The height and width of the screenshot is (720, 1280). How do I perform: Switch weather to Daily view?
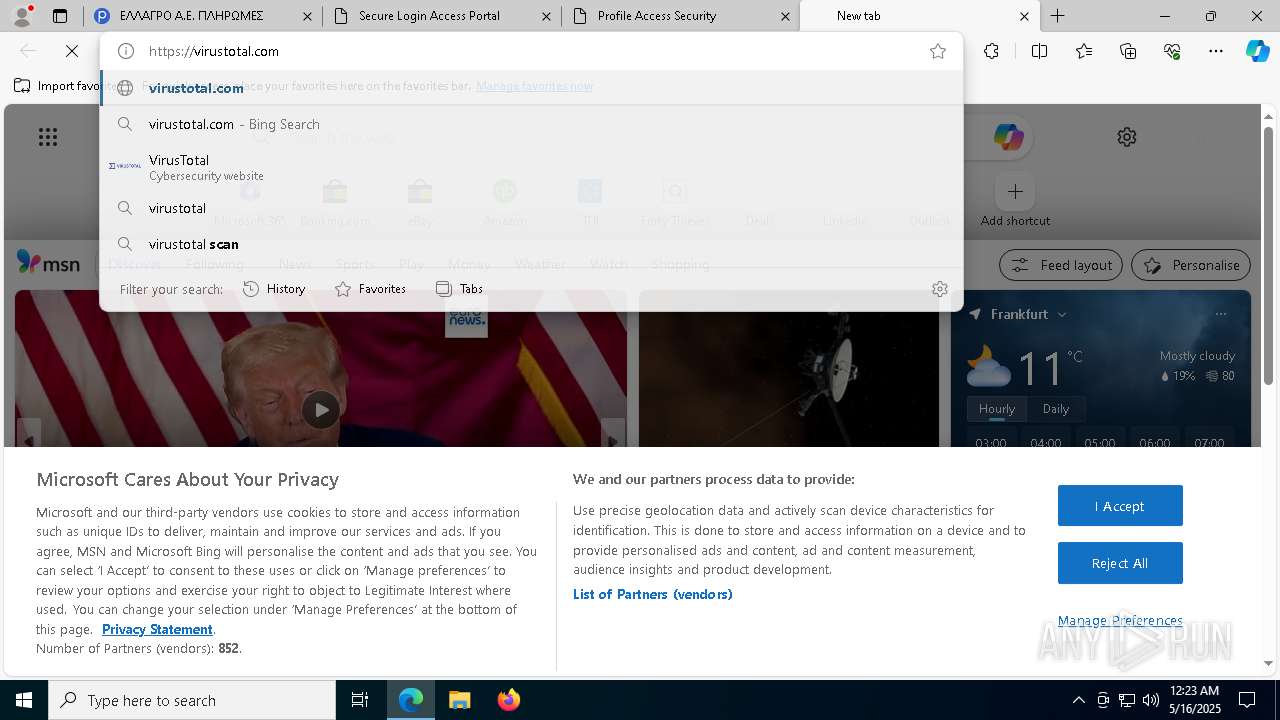coord(1056,409)
